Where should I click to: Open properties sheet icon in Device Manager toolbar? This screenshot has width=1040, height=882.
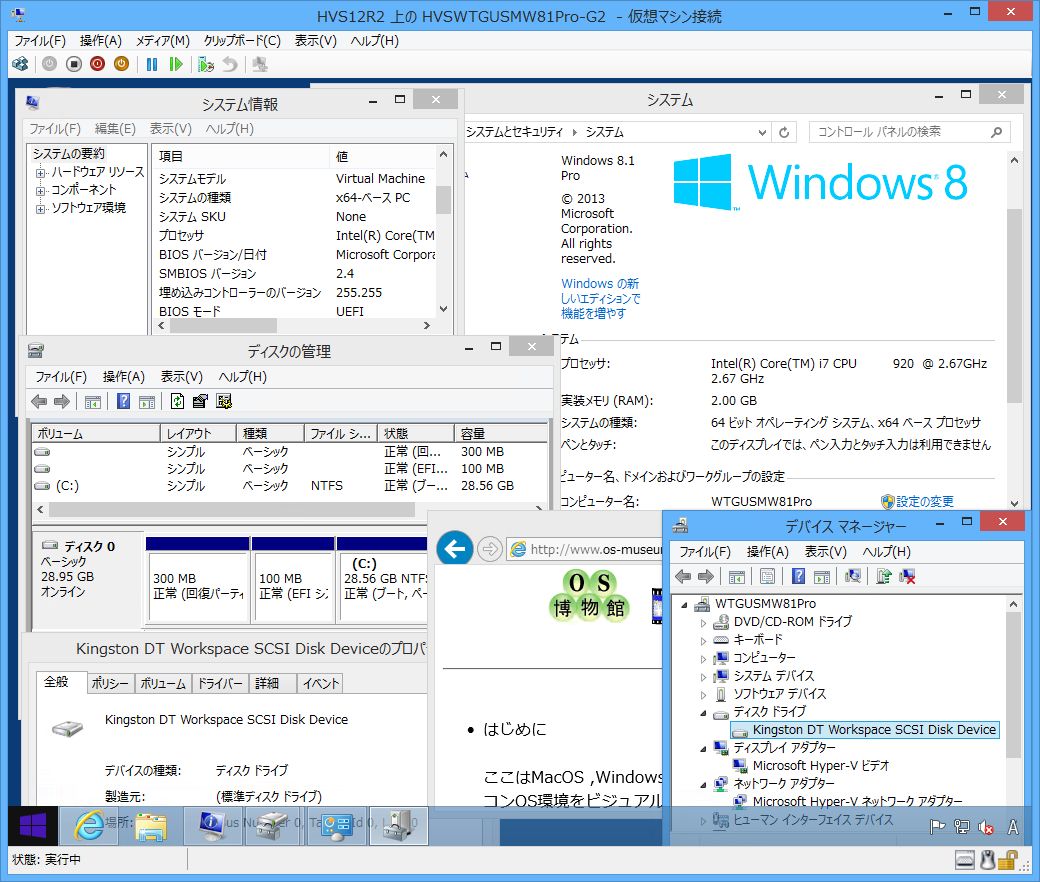(x=767, y=576)
